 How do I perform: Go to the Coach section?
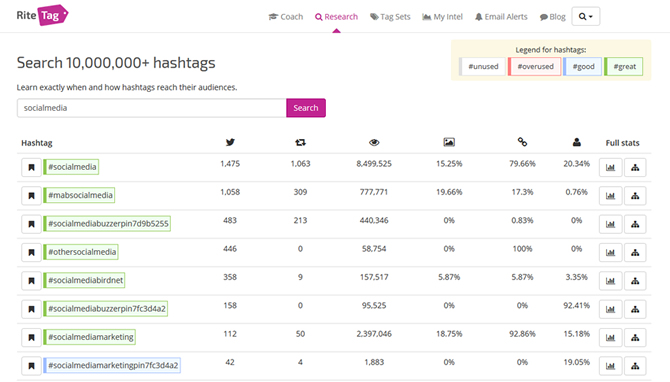point(286,17)
